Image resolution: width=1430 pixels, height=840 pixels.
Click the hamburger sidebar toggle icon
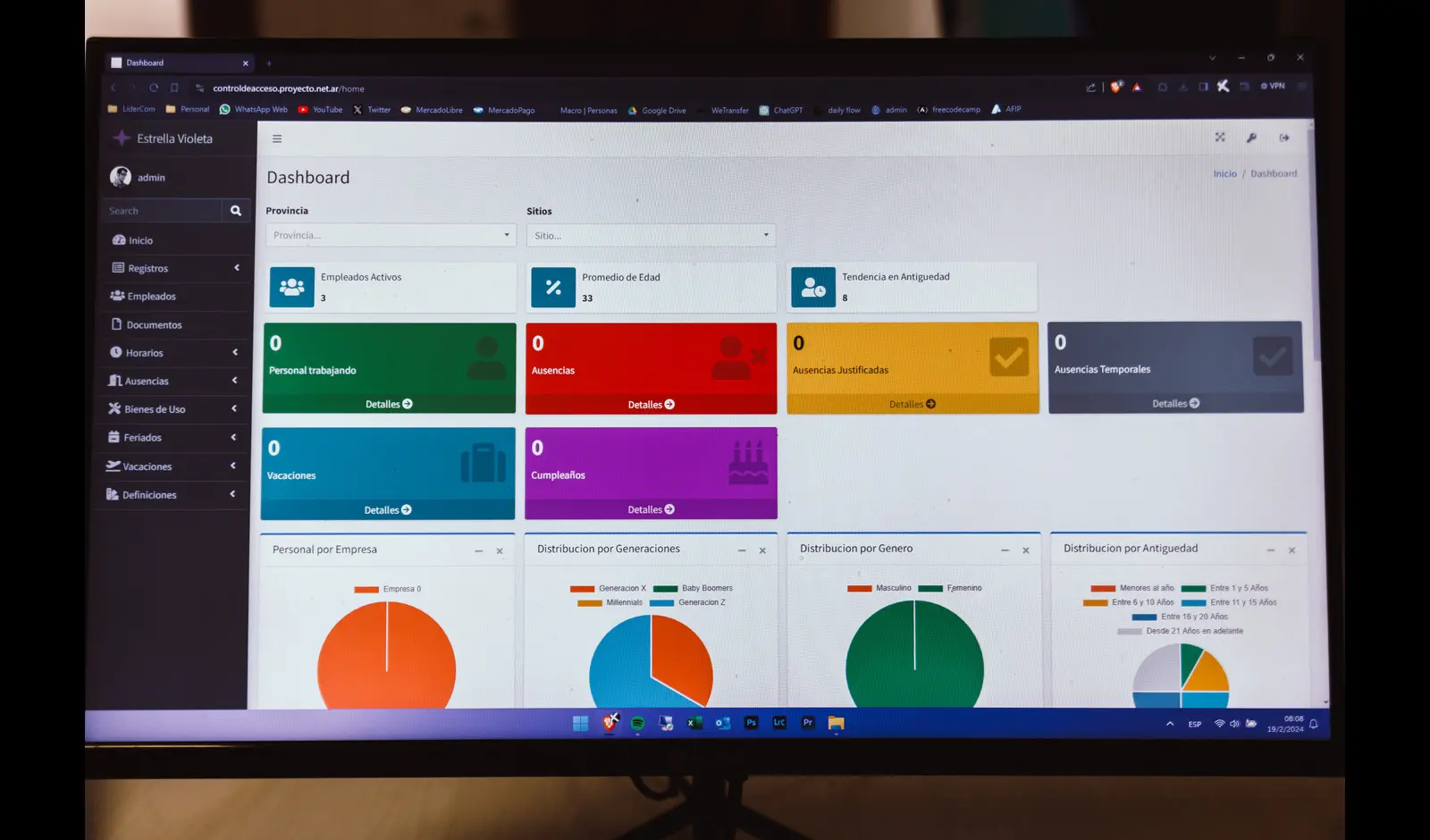277,139
